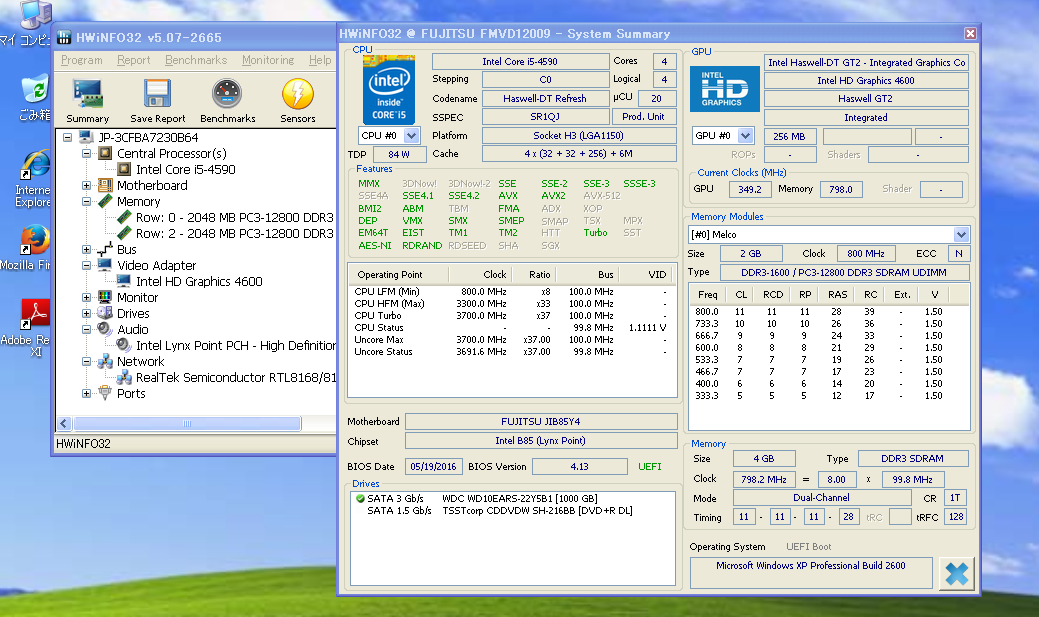Open the Program menu
Image resolution: width=1039 pixels, height=617 pixels.
[x=82, y=60]
